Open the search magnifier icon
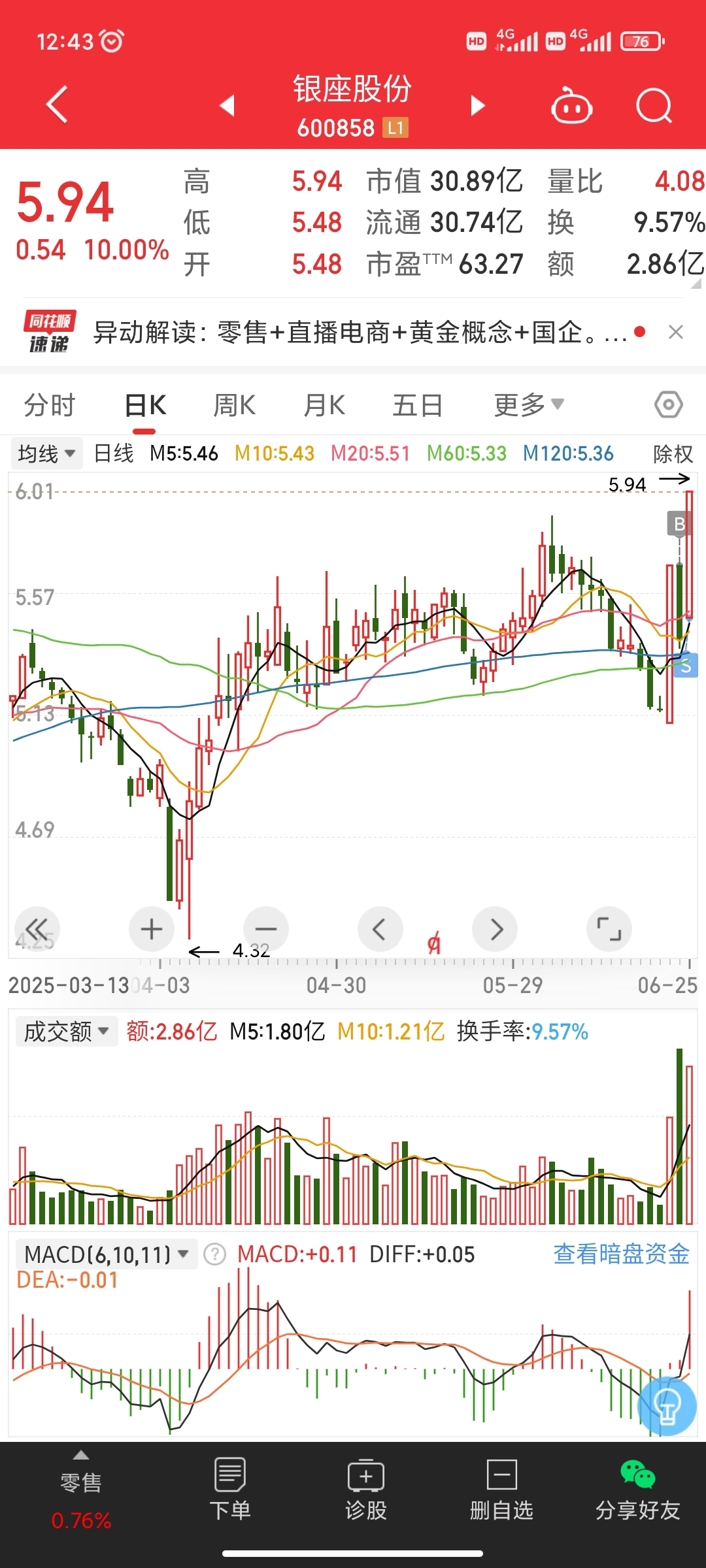This screenshot has width=706, height=1568. pyautogui.click(x=654, y=105)
